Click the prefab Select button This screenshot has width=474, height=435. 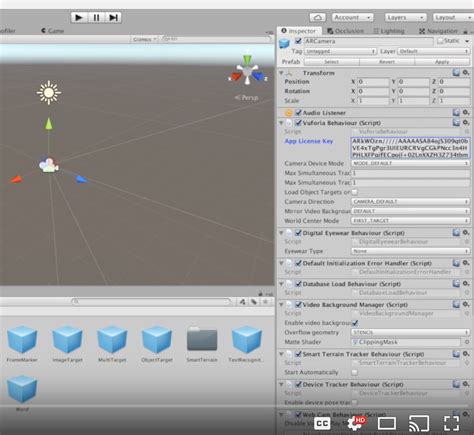pyautogui.click(x=331, y=62)
